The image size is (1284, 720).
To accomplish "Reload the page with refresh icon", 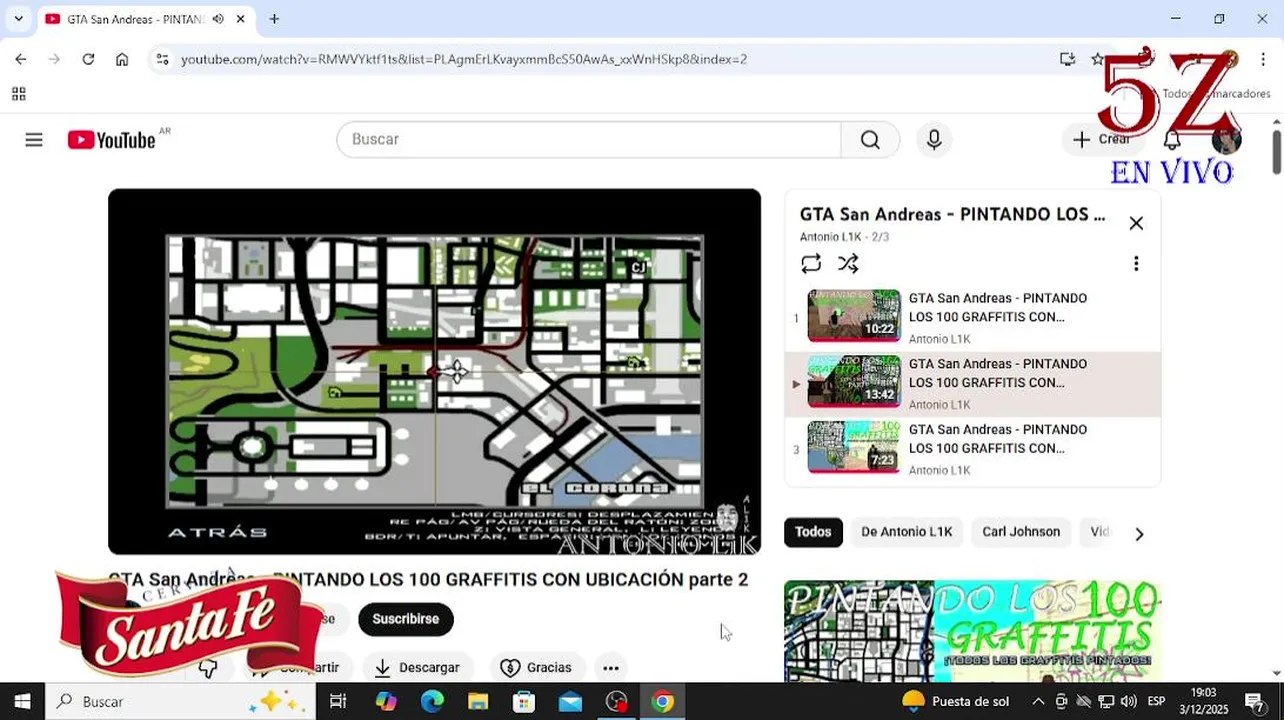I will click(88, 59).
